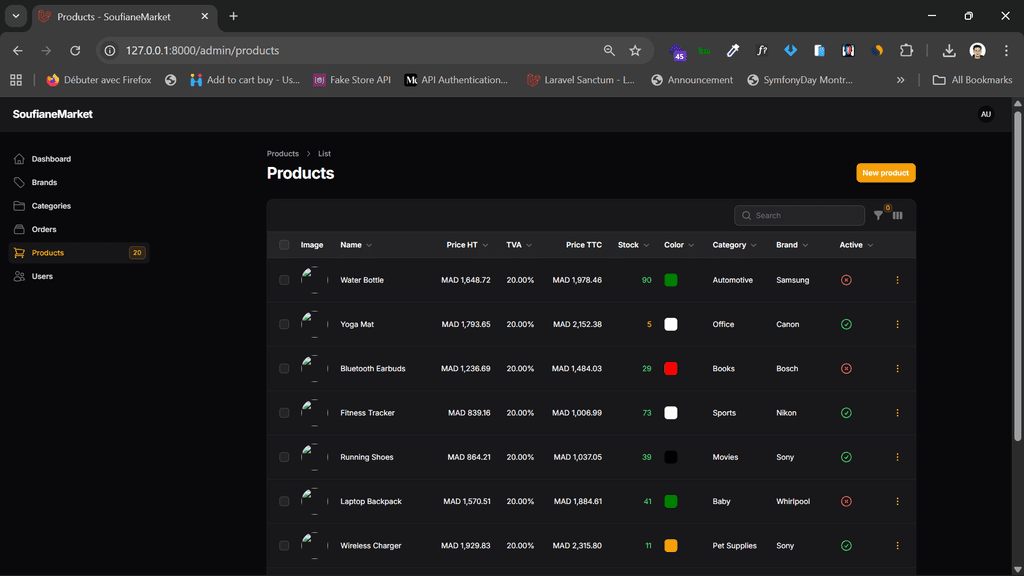
Task: Open row actions menu for Water Bottle
Action: [x=897, y=280]
